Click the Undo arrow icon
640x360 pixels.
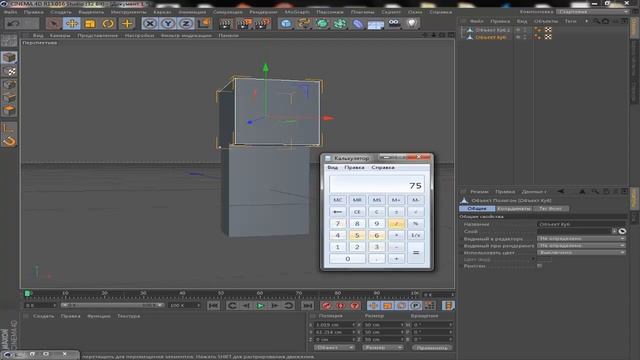pos(13,23)
